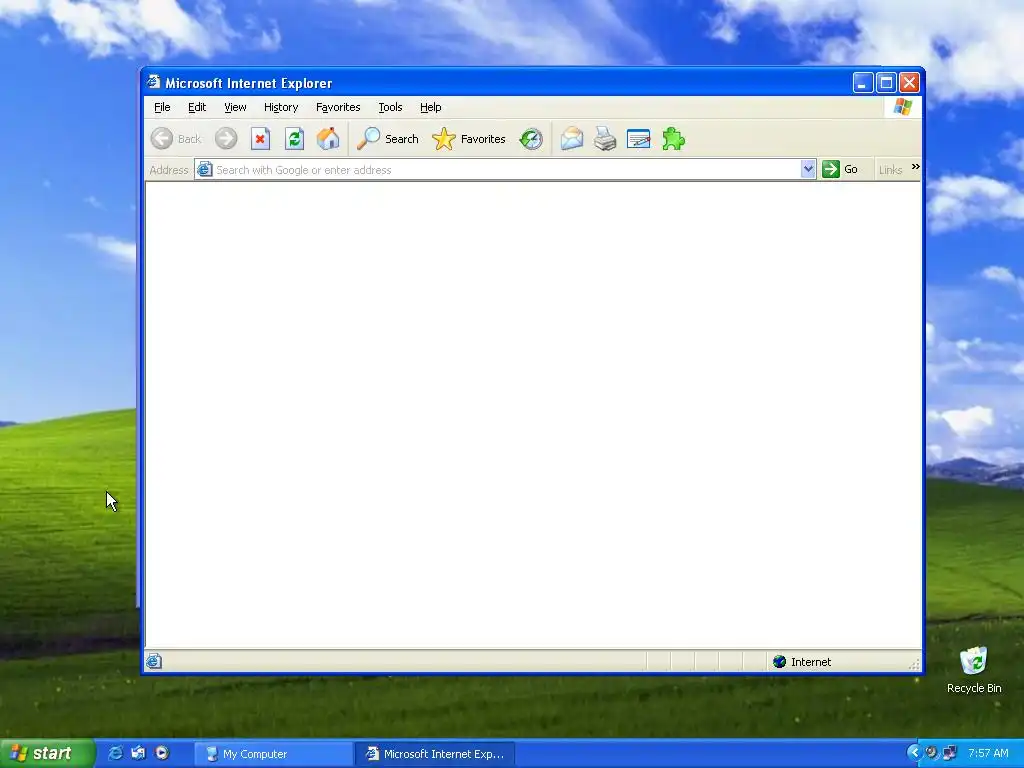
Task: Click the Start button
Action: tap(46, 753)
